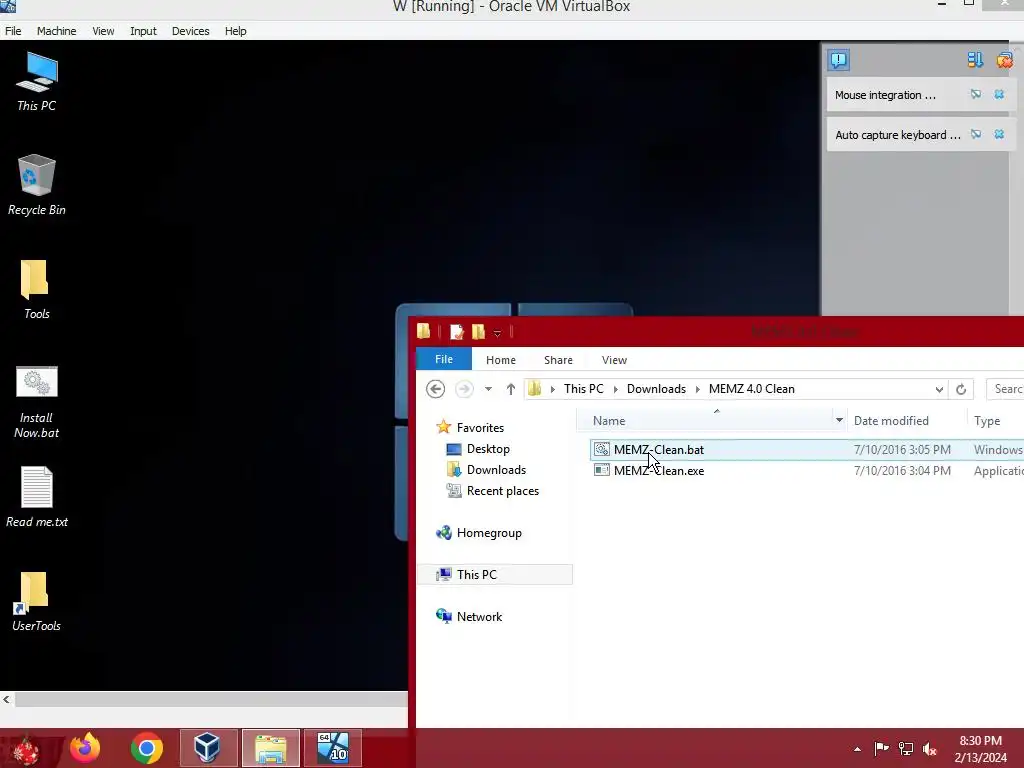The height and width of the screenshot is (768, 1024).
Task: Click the Mouse integration notification text
Action: tap(885, 95)
